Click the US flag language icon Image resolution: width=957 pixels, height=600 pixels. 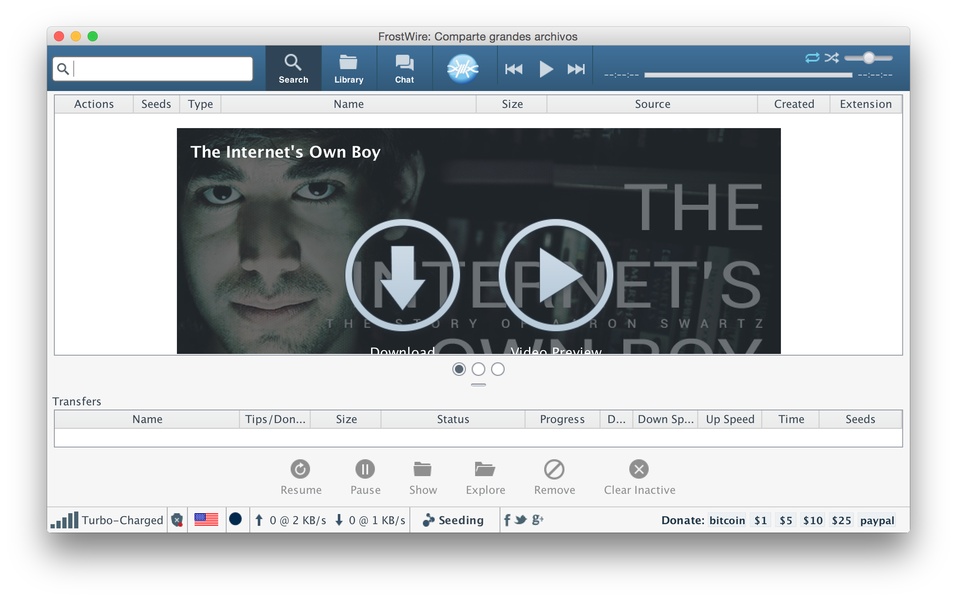pos(206,520)
